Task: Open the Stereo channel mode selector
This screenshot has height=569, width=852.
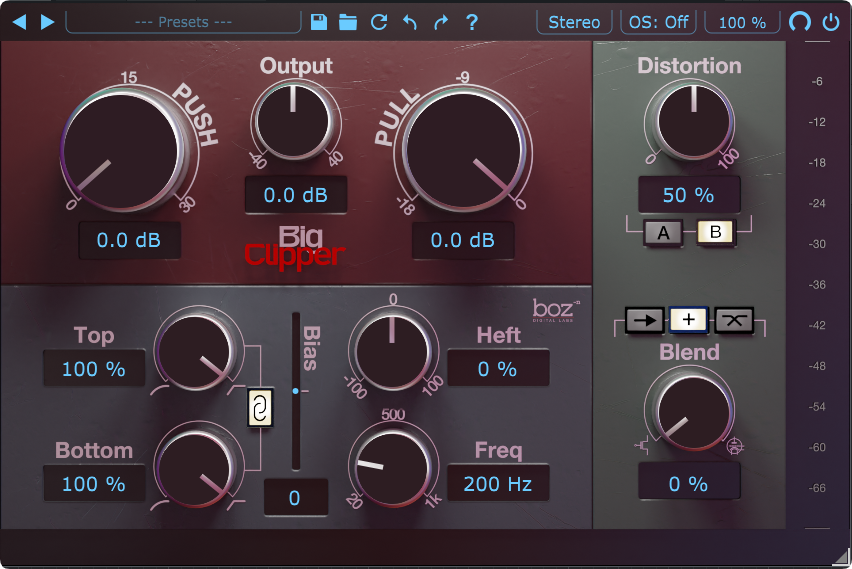Action: click(x=574, y=22)
